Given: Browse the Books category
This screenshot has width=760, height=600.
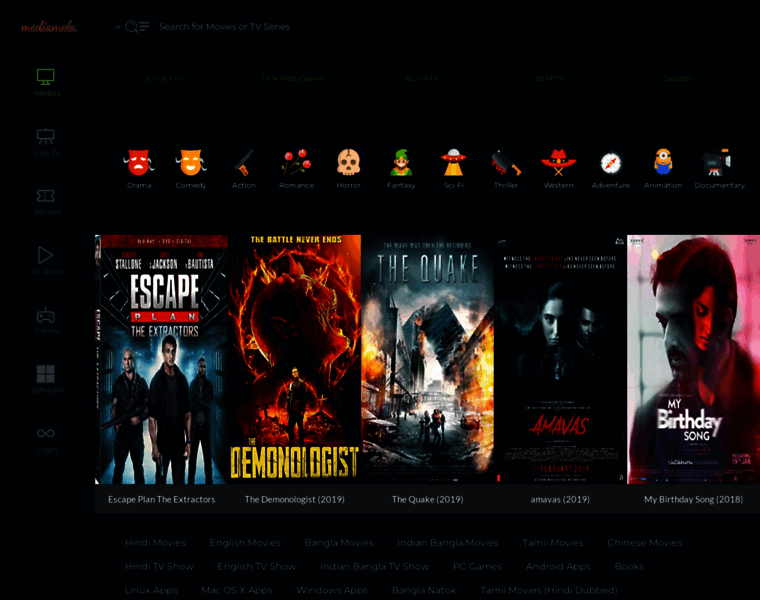Looking at the screenshot, I should [x=629, y=567].
